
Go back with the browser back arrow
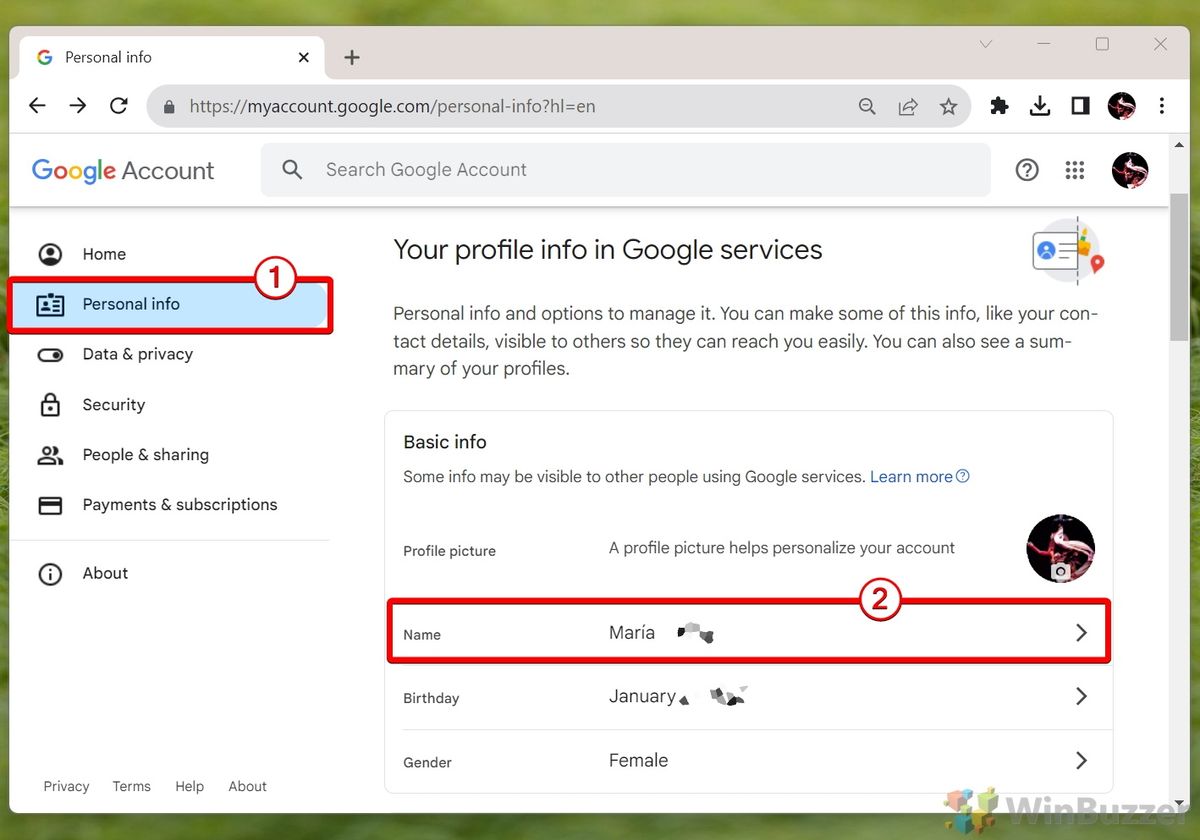click(x=38, y=106)
